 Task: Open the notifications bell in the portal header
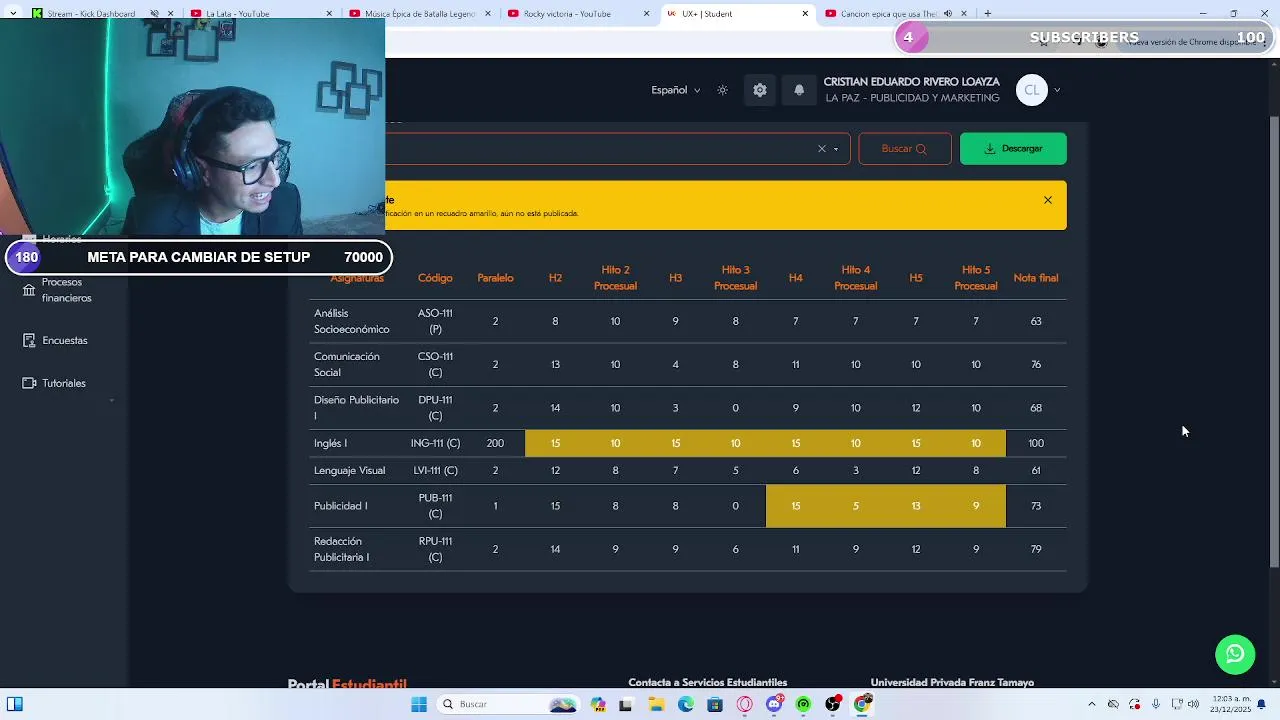(799, 90)
